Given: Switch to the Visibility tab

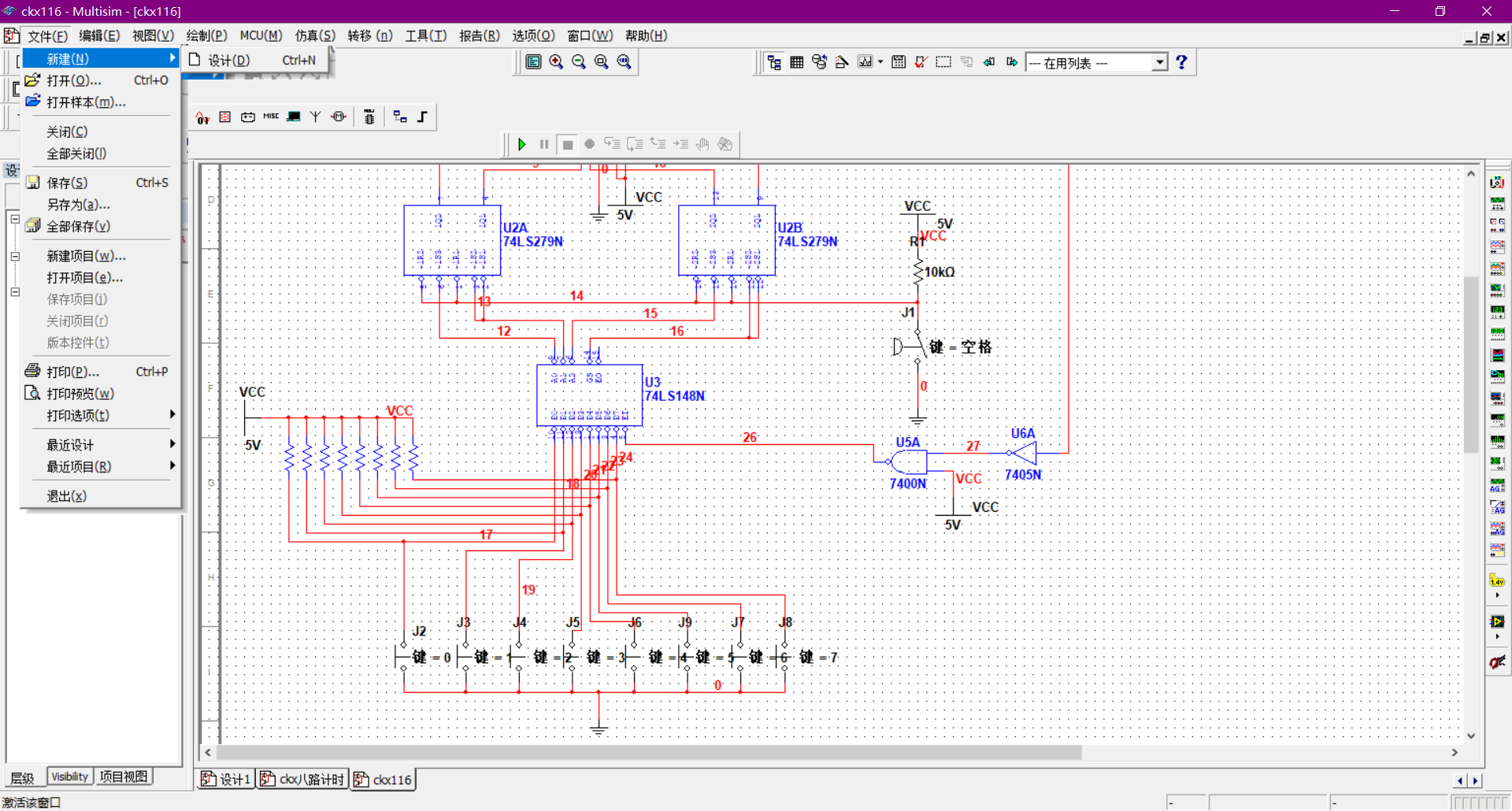Looking at the screenshot, I should 70,777.
